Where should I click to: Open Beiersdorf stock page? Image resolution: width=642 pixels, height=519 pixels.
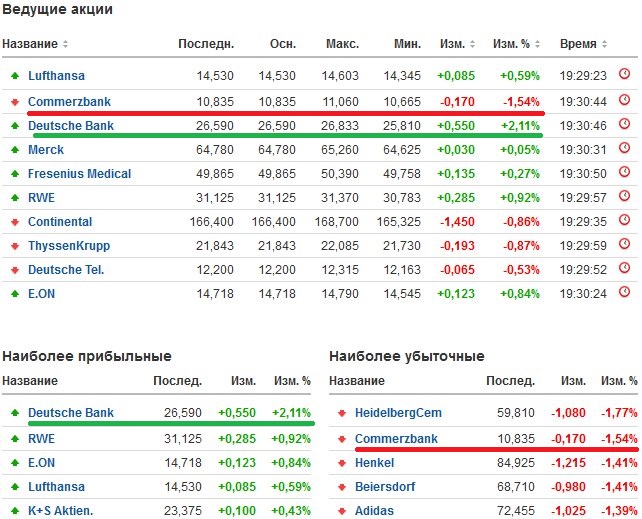384,487
